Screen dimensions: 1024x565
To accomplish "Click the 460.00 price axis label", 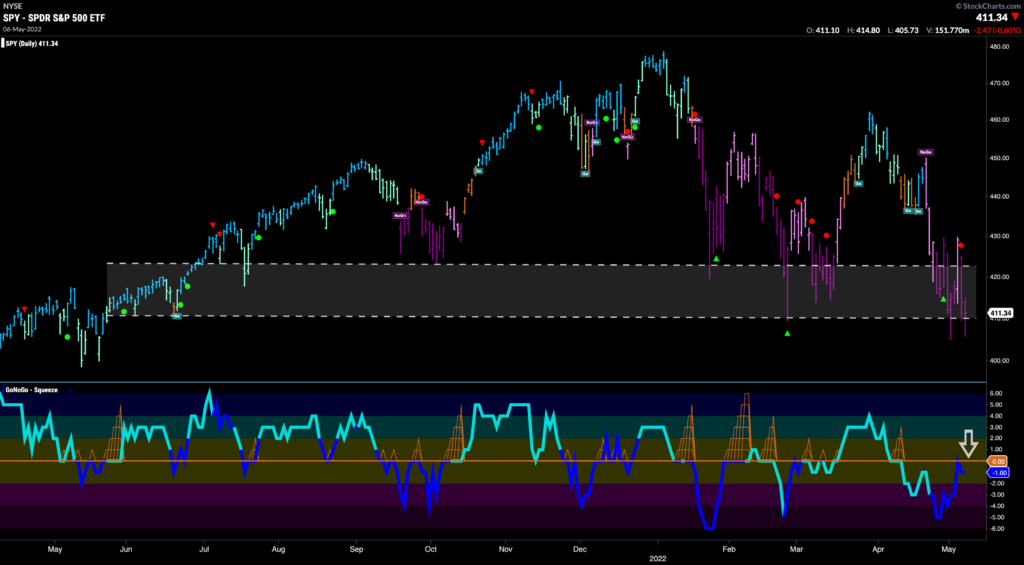I will click(999, 120).
